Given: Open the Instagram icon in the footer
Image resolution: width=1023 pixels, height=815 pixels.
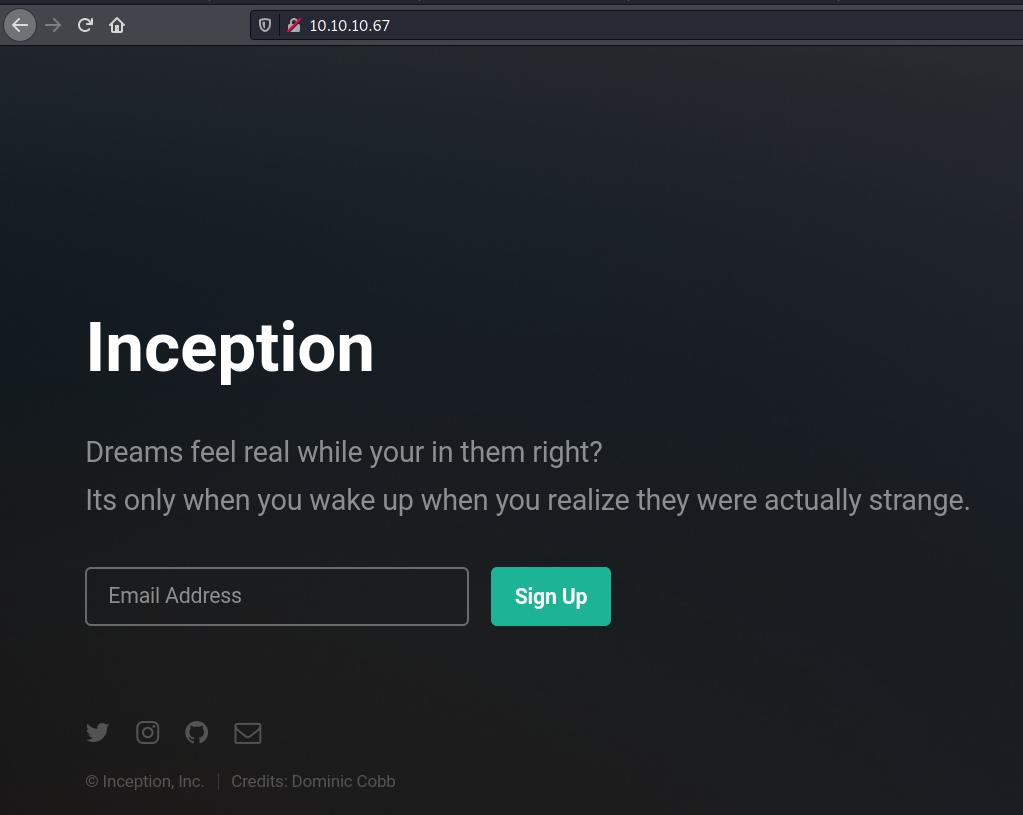Looking at the screenshot, I should pos(147,732).
